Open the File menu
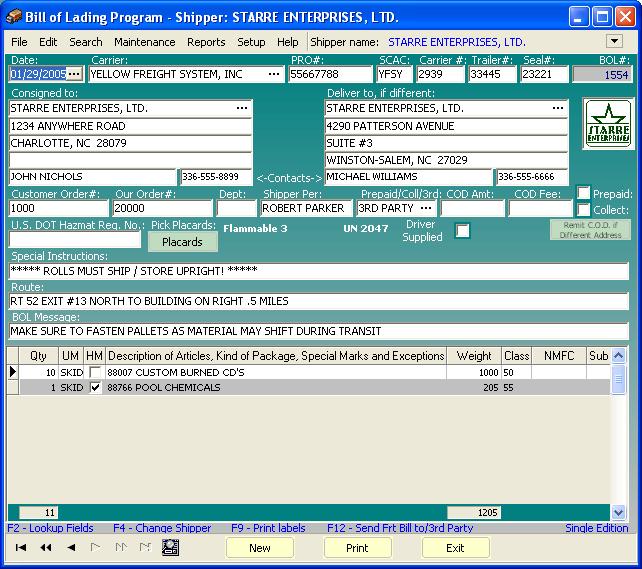The width and height of the screenshot is (642, 569). 19,42
